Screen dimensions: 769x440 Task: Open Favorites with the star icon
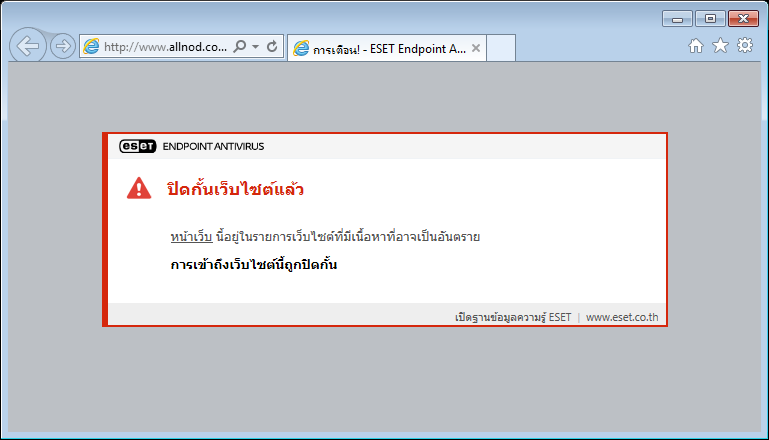(720, 46)
